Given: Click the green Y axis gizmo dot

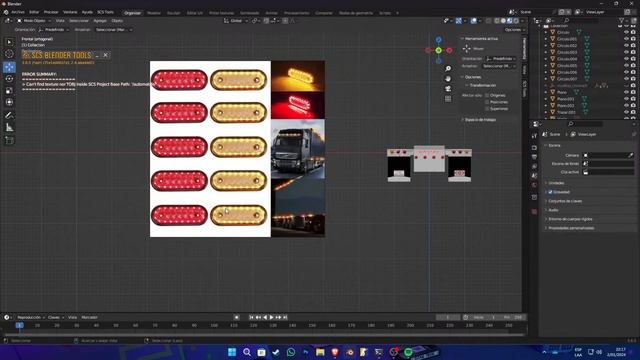Looking at the screenshot, I should [438, 50].
